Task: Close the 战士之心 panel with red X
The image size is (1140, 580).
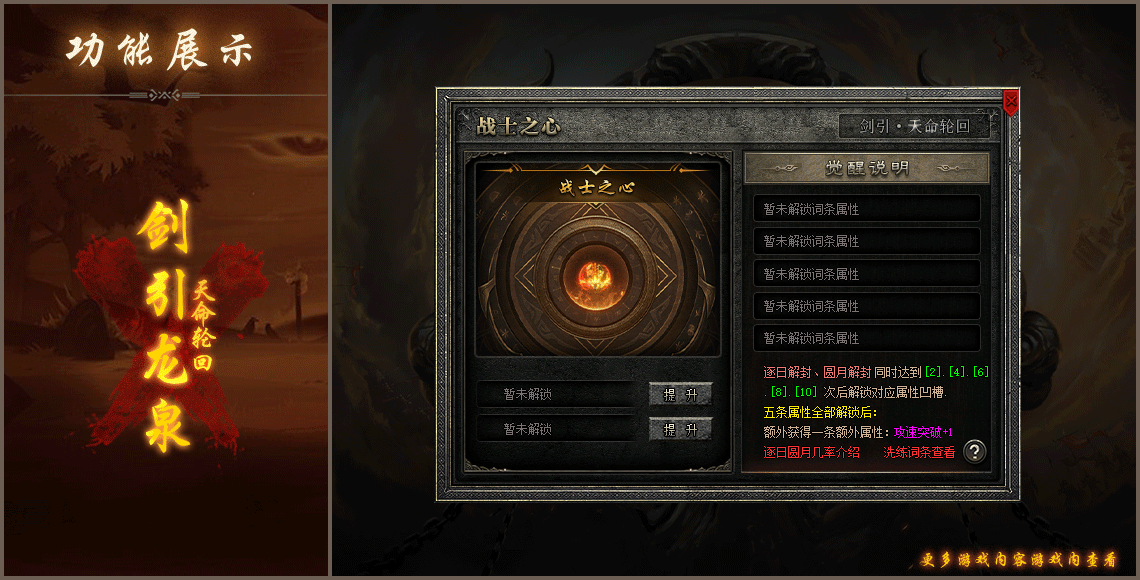Action: coord(1011,102)
